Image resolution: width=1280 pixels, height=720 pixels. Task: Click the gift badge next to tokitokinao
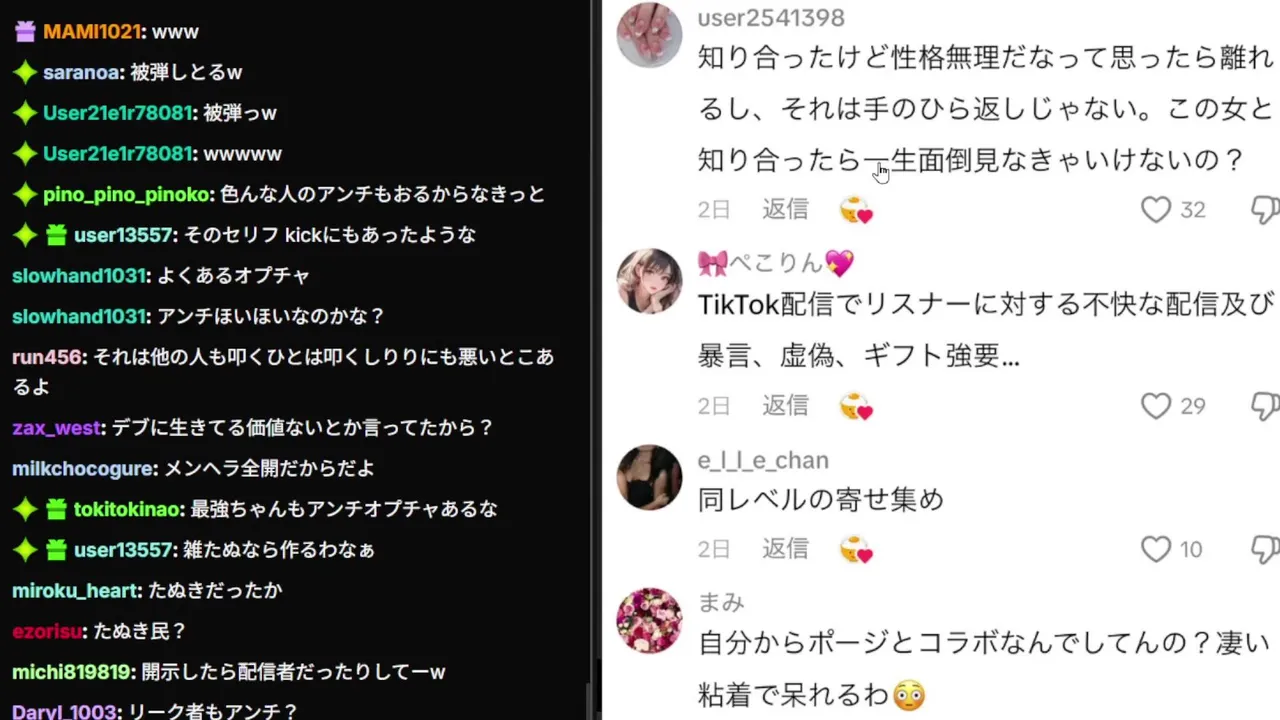coord(57,510)
